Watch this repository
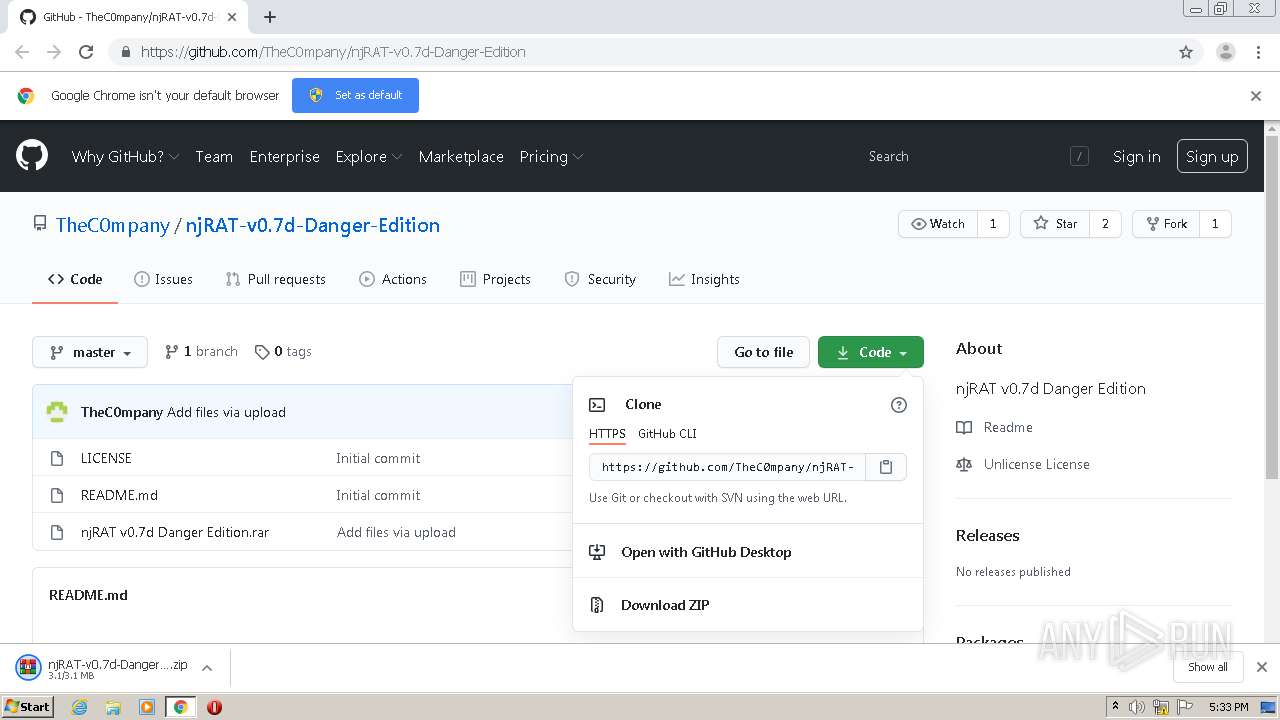The width and height of the screenshot is (1280, 720). [938, 224]
